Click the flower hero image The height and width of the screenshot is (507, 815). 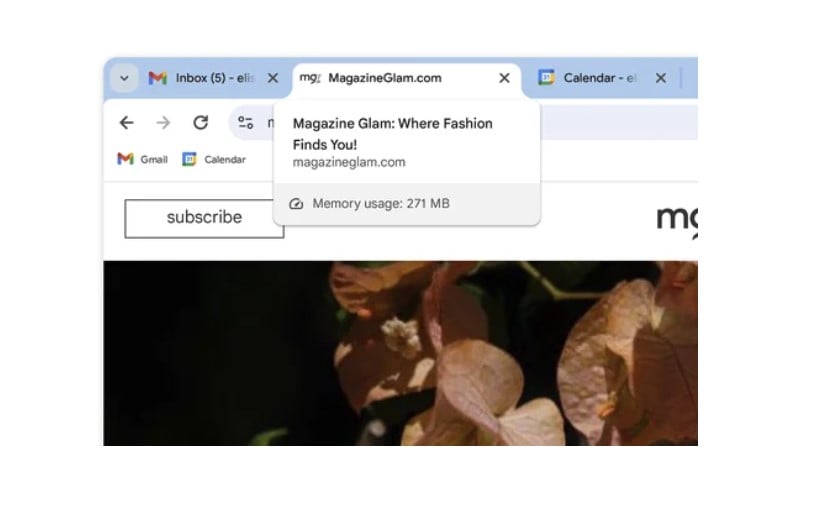[400, 353]
